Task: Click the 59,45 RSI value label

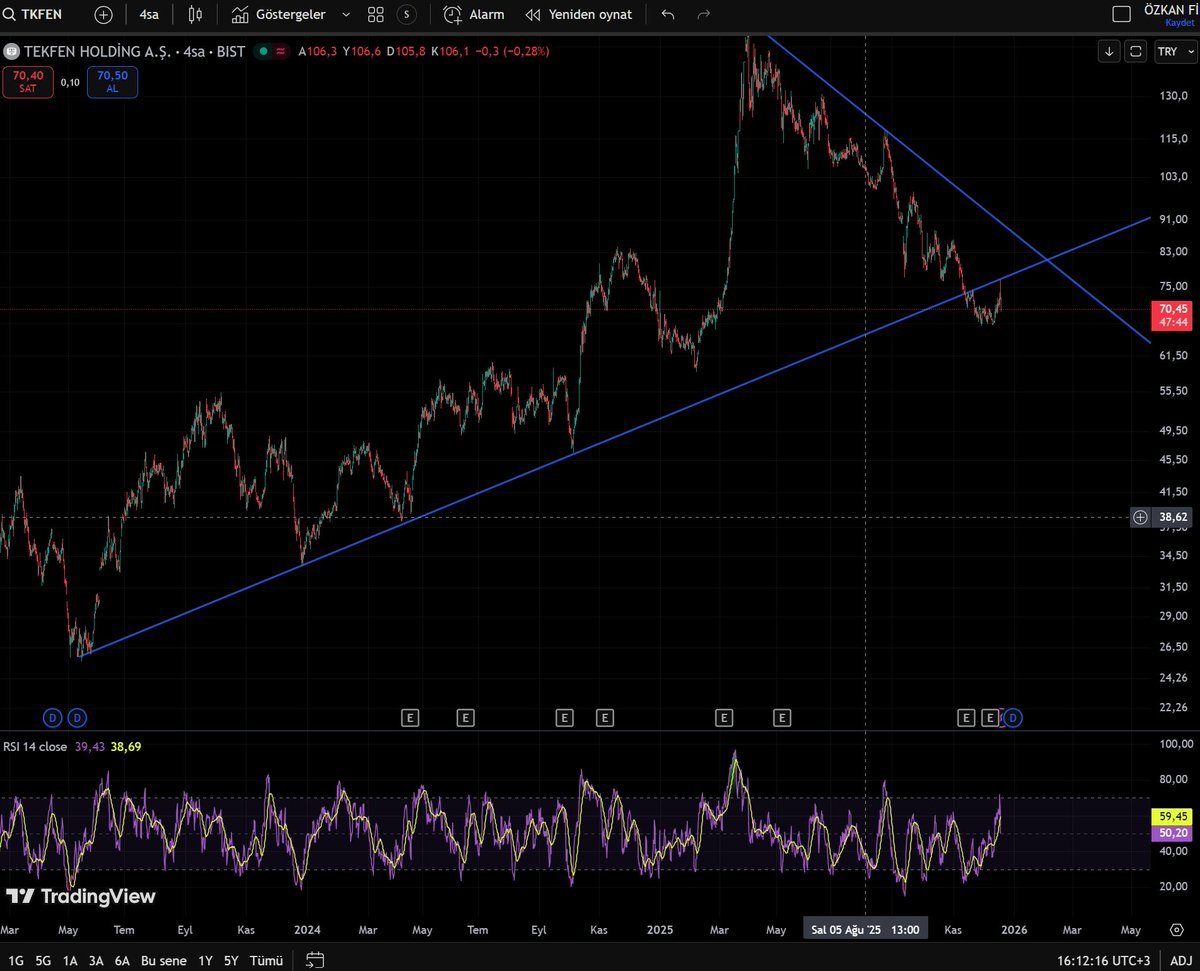Action: [1172, 815]
